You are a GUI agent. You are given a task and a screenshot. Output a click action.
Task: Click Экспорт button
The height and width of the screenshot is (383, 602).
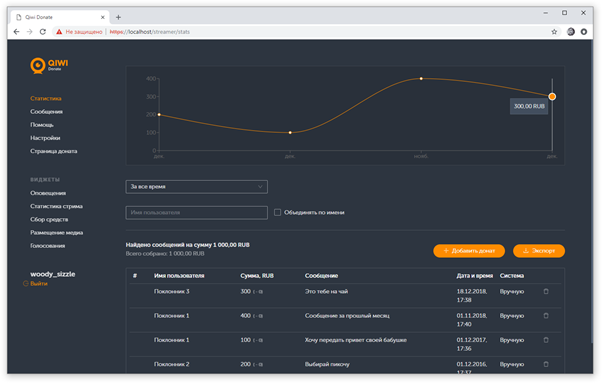click(539, 251)
